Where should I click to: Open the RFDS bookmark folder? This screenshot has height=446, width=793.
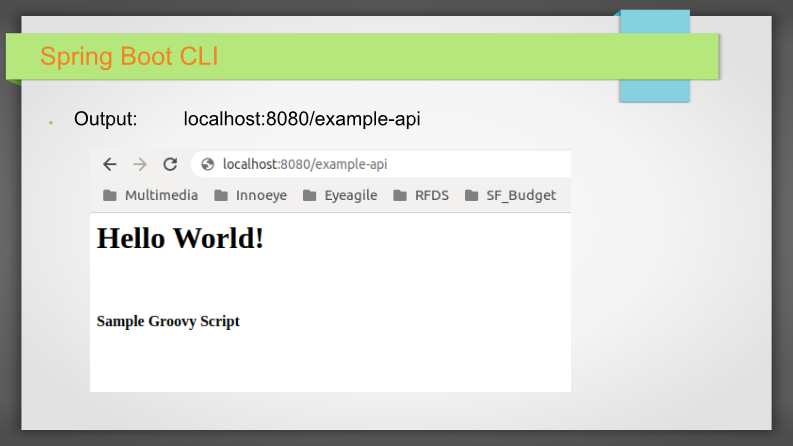(421, 195)
